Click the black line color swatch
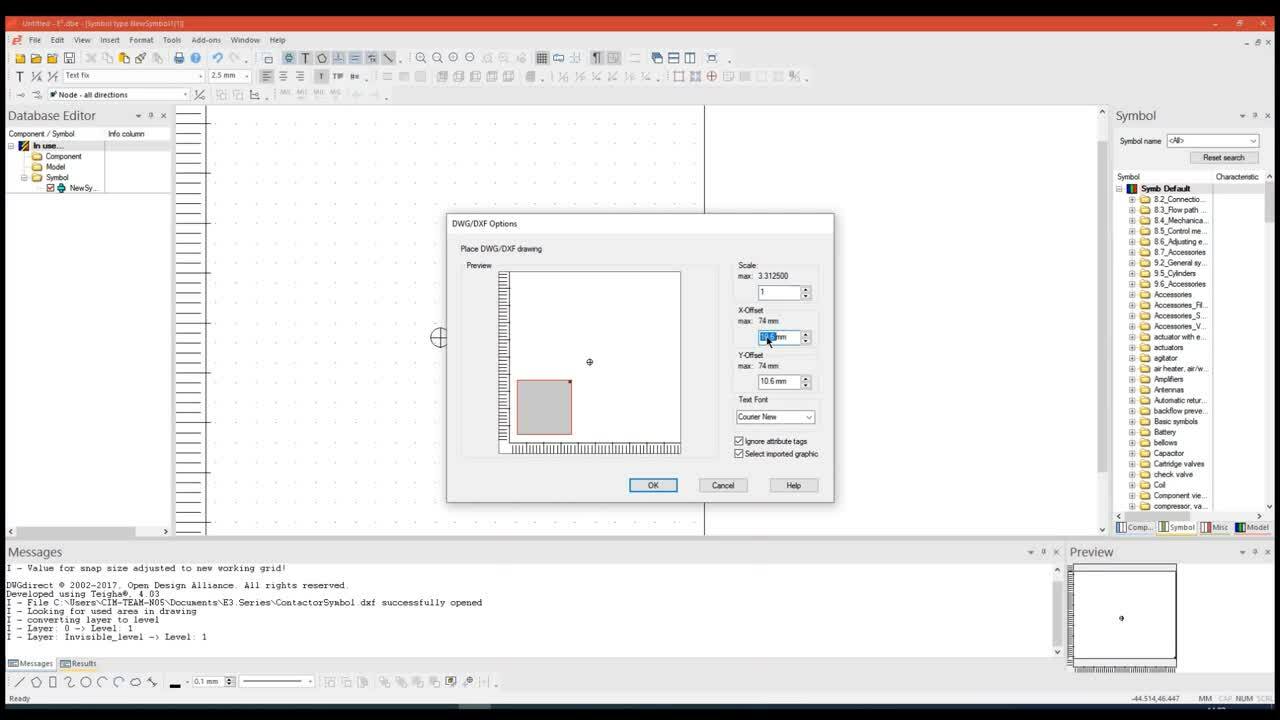Image resolution: width=1280 pixels, height=720 pixels. pos(175,684)
